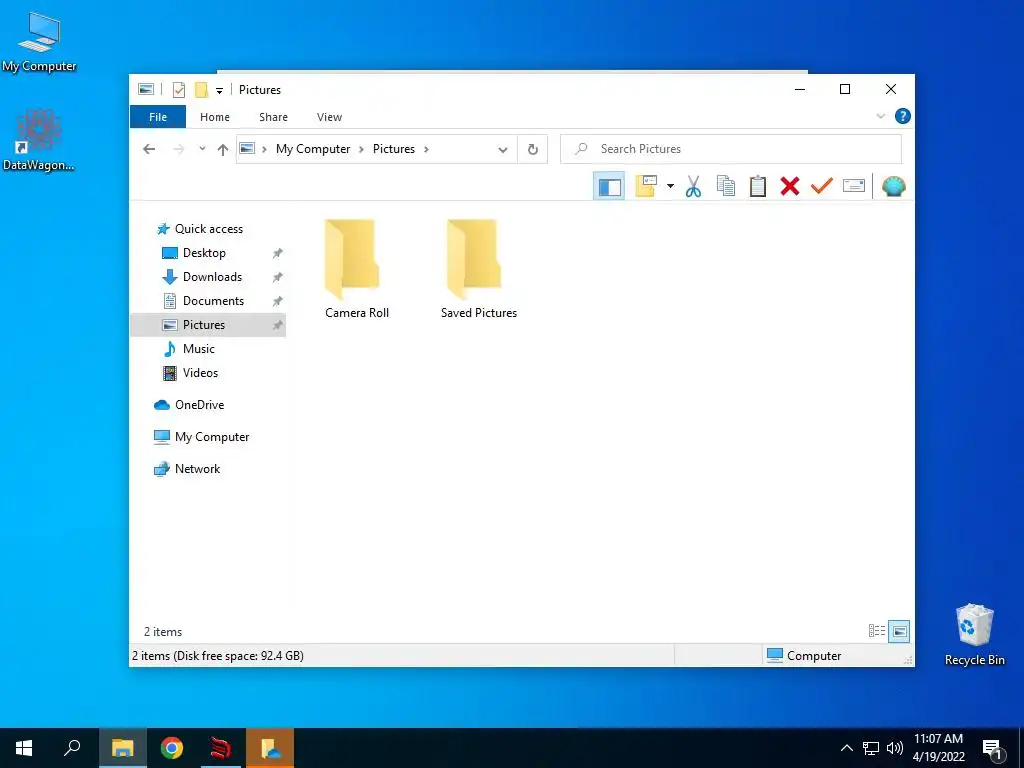Click Computer in the status bar
1024x768 pixels.
(x=804, y=656)
